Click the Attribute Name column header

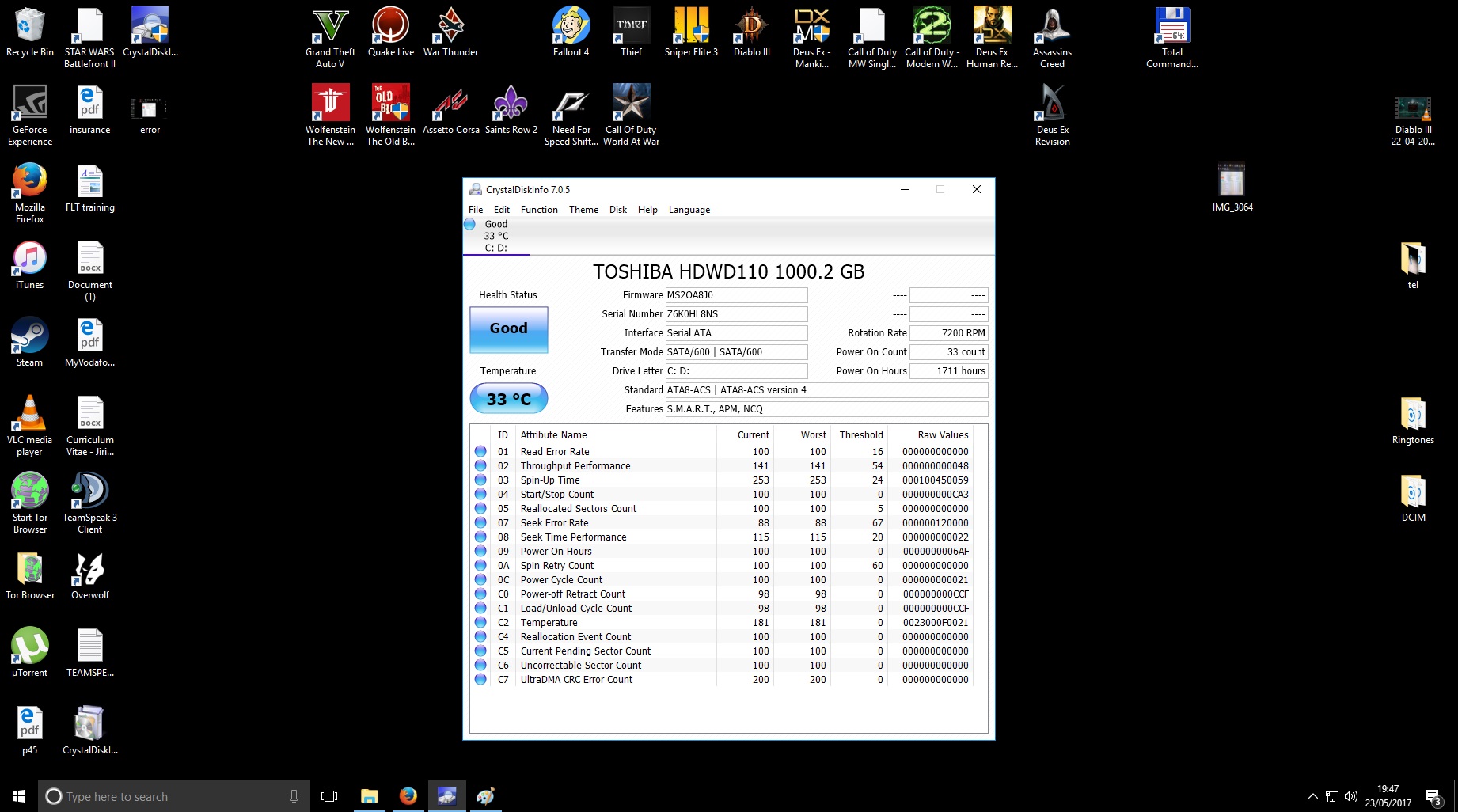pyautogui.click(x=616, y=435)
